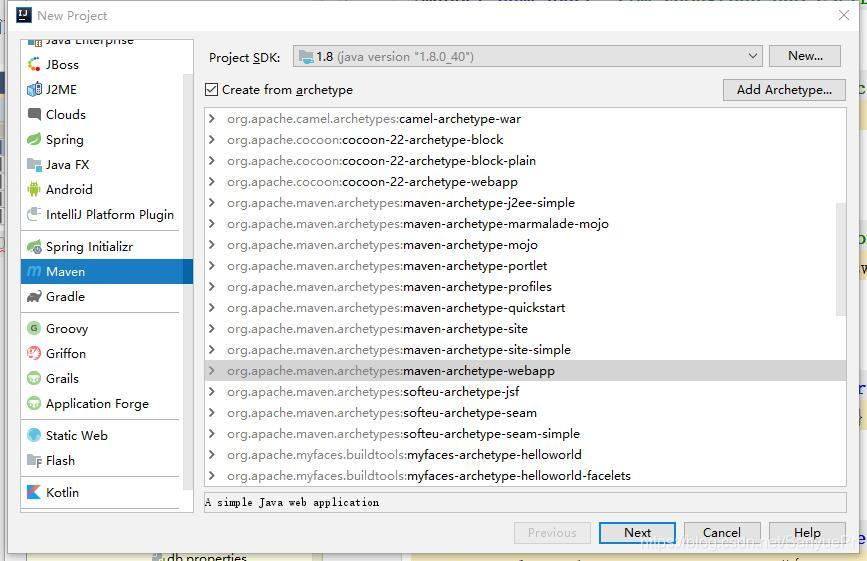Click the Clouds icon
867x561 pixels.
pos(34,114)
